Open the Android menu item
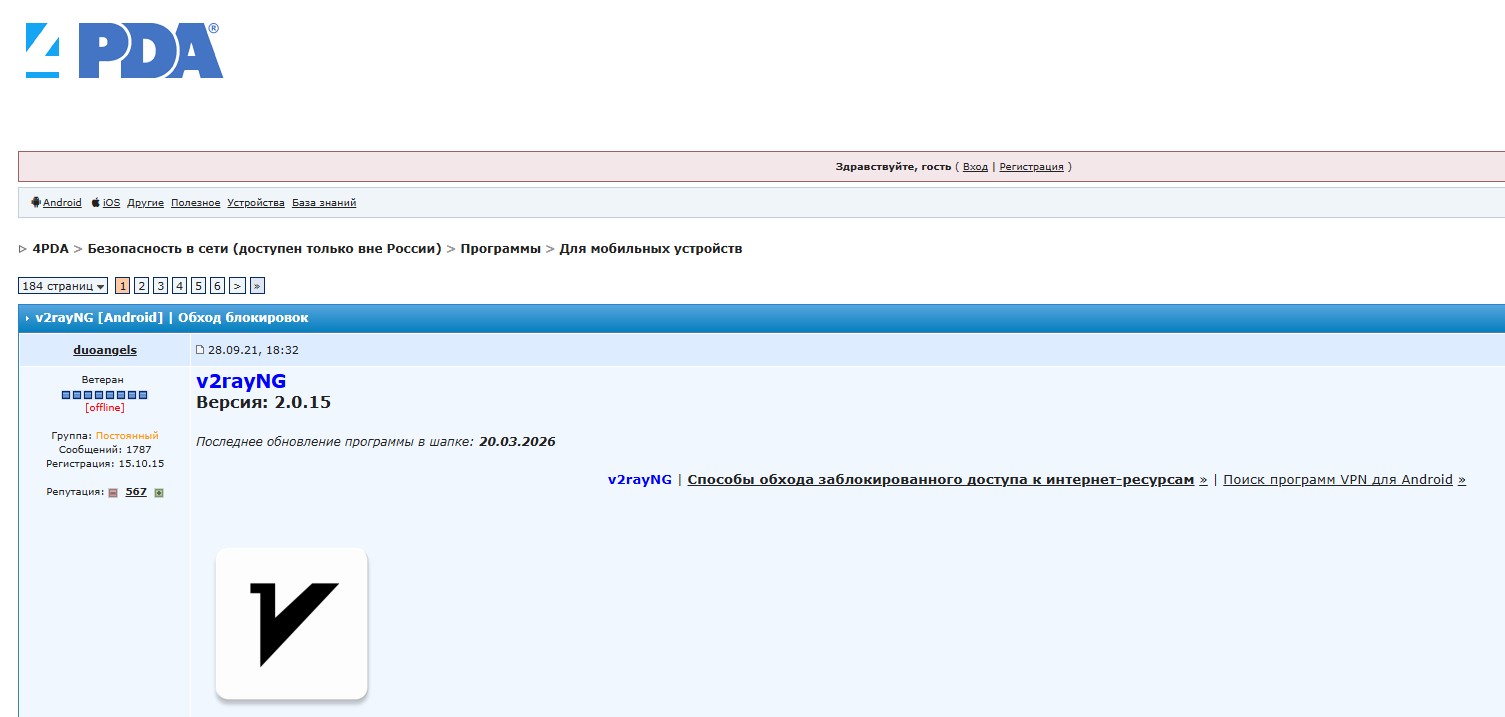The height and width of the screenshot is (717, 1505). (x=62, y=203)
